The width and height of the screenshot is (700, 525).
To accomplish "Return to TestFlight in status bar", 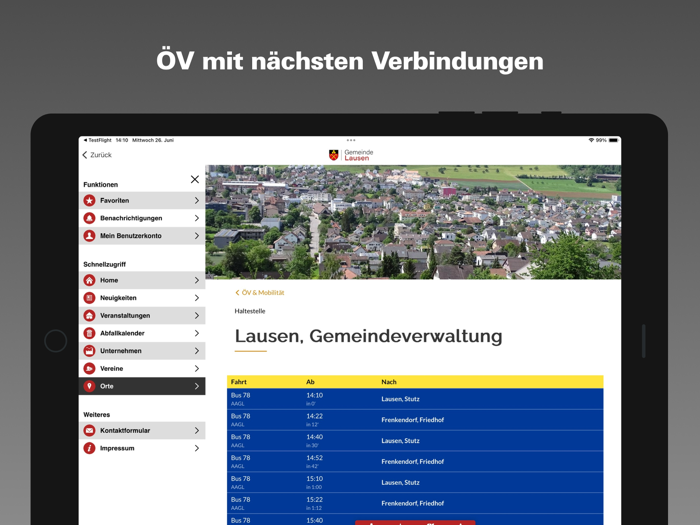I will tap(97, 140).
